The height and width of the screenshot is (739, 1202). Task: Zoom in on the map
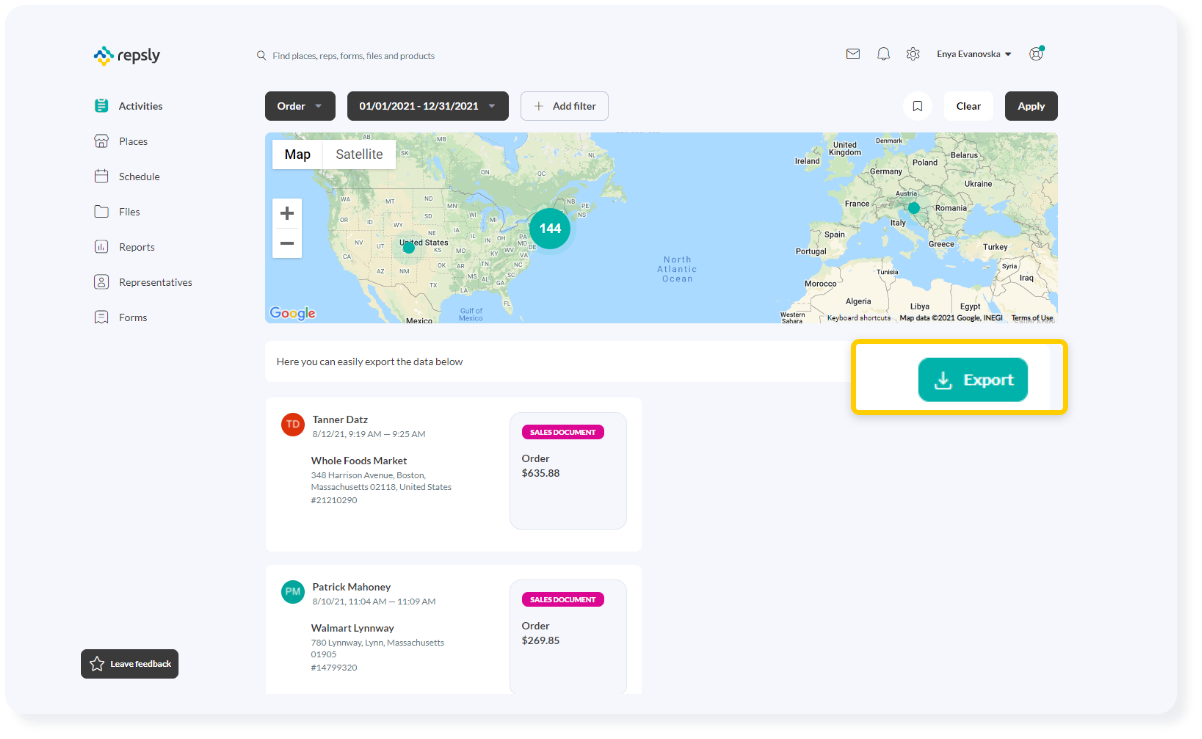pos(287,213)
